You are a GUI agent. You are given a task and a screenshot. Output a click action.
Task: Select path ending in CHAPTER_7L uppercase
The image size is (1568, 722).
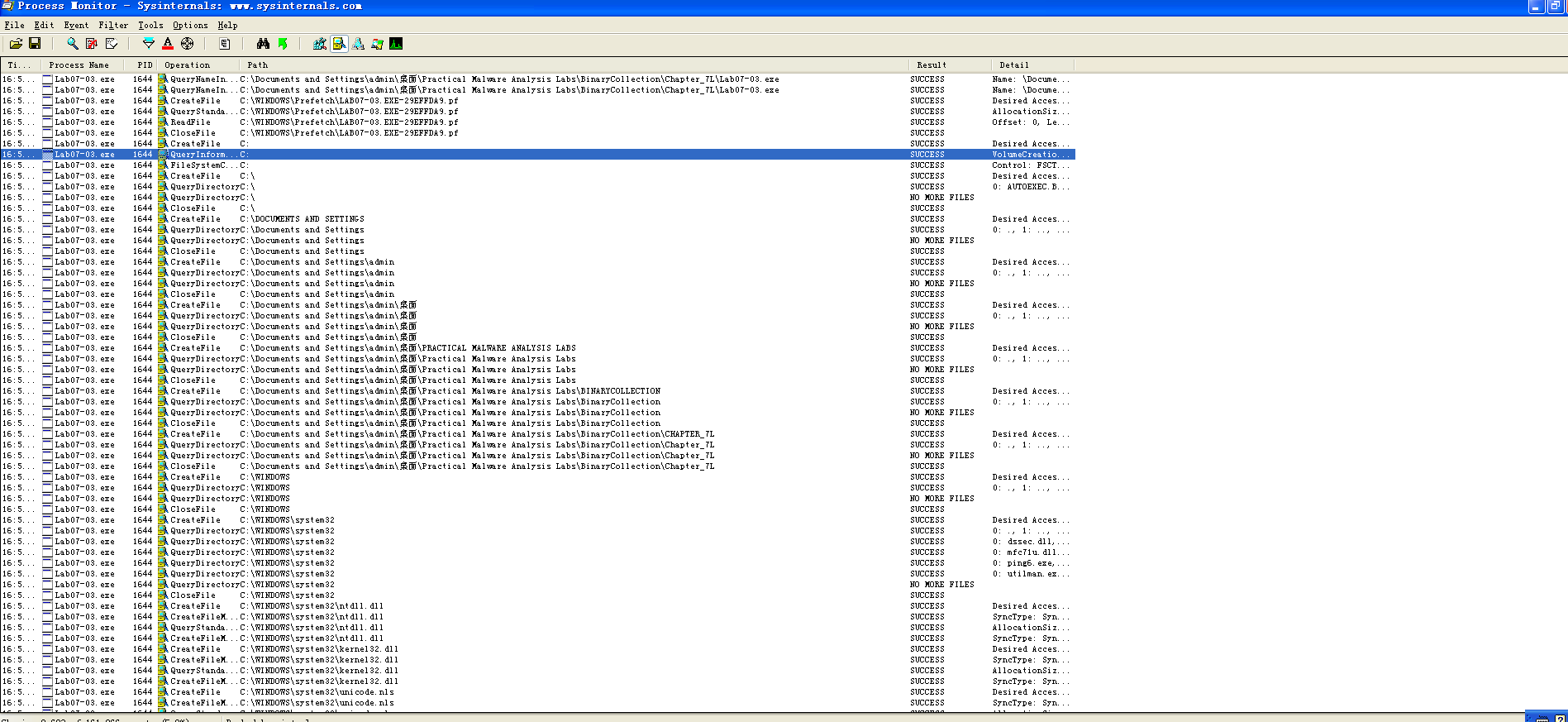(x=477, y=434)
